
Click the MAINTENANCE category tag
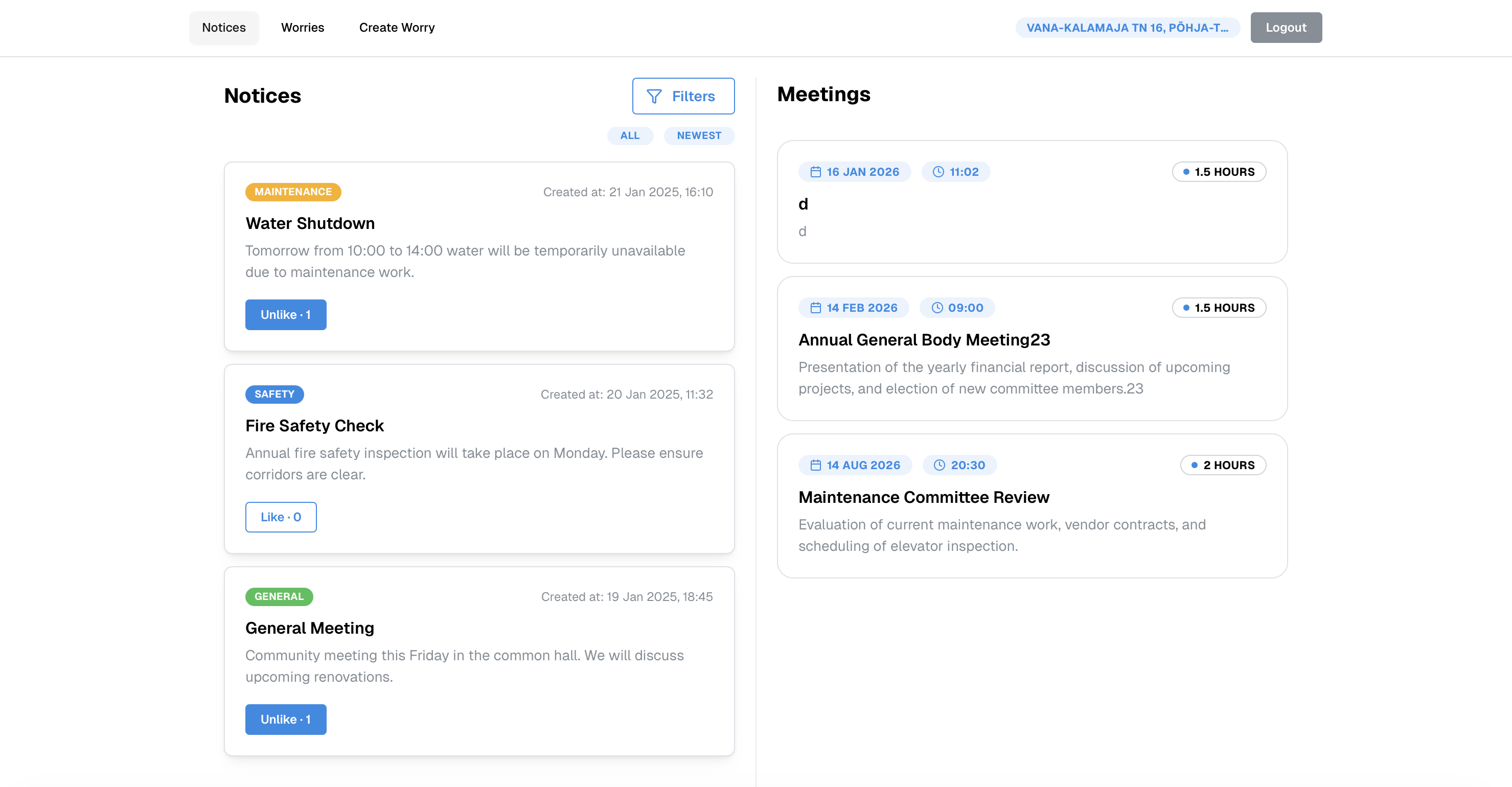[x=293, y=192]
